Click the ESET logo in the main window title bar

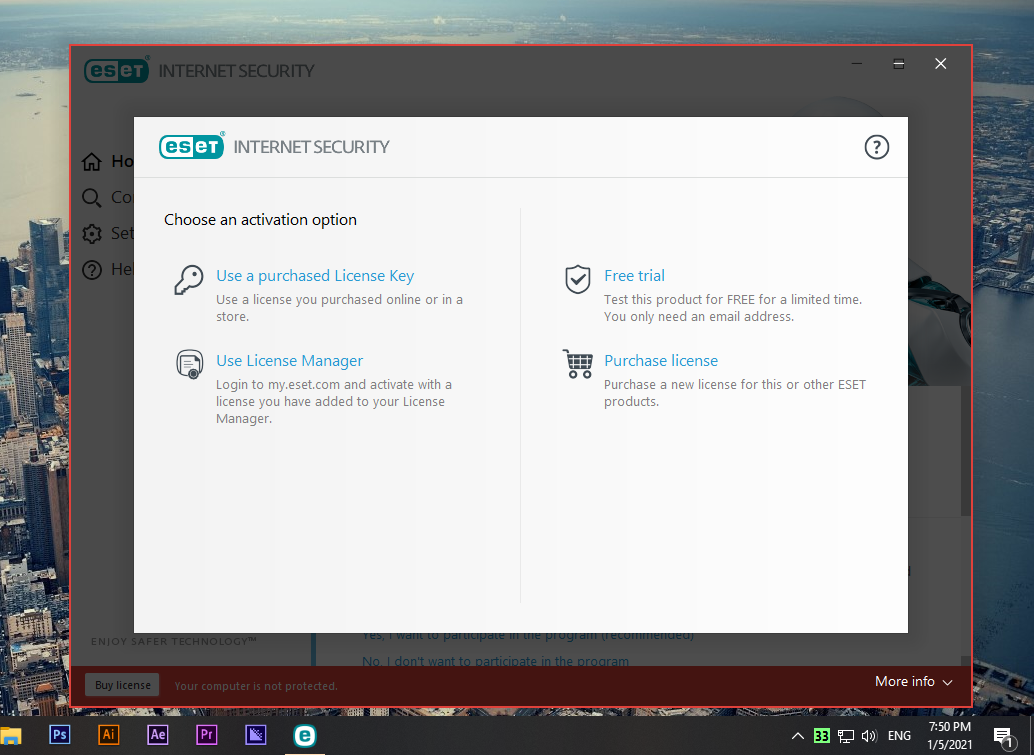117,70
